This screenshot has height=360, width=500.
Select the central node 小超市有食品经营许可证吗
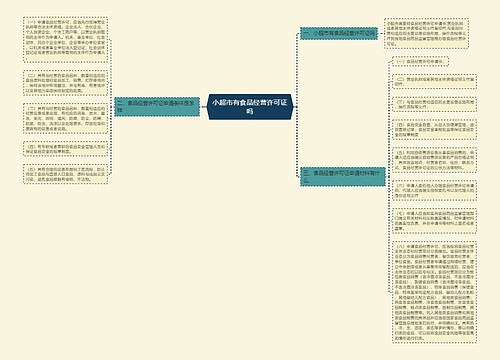pyautogui.click(x=250, y=107)
